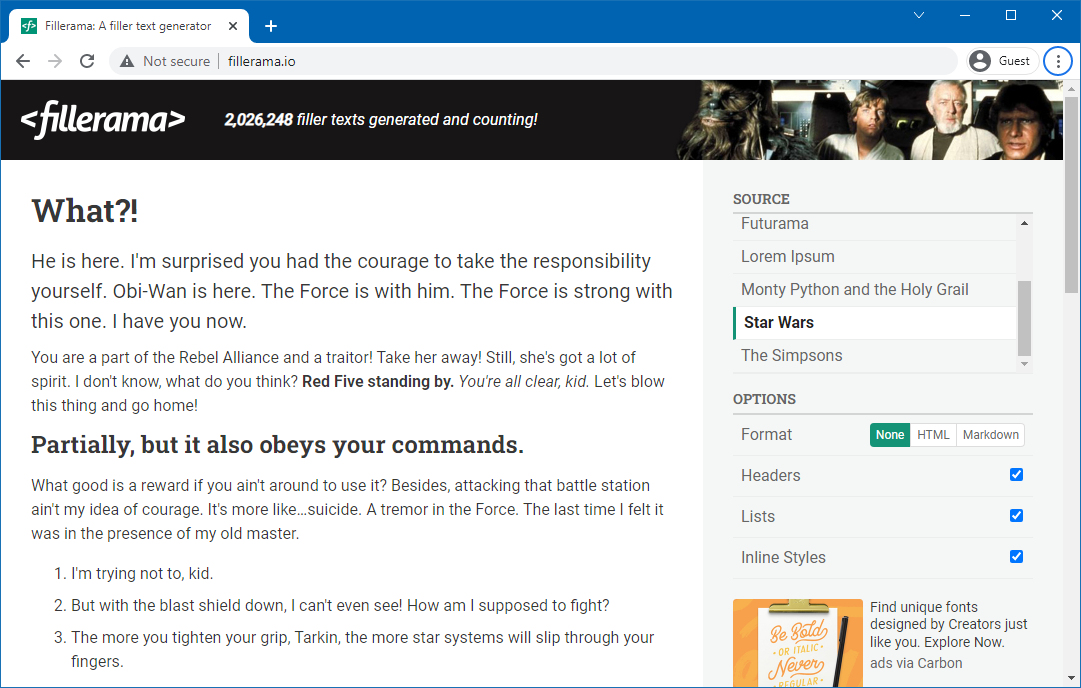Toggle the Lists checkbox
Screen dimensions: 1081x688
pyautogui.click(x=1016, y=516)
